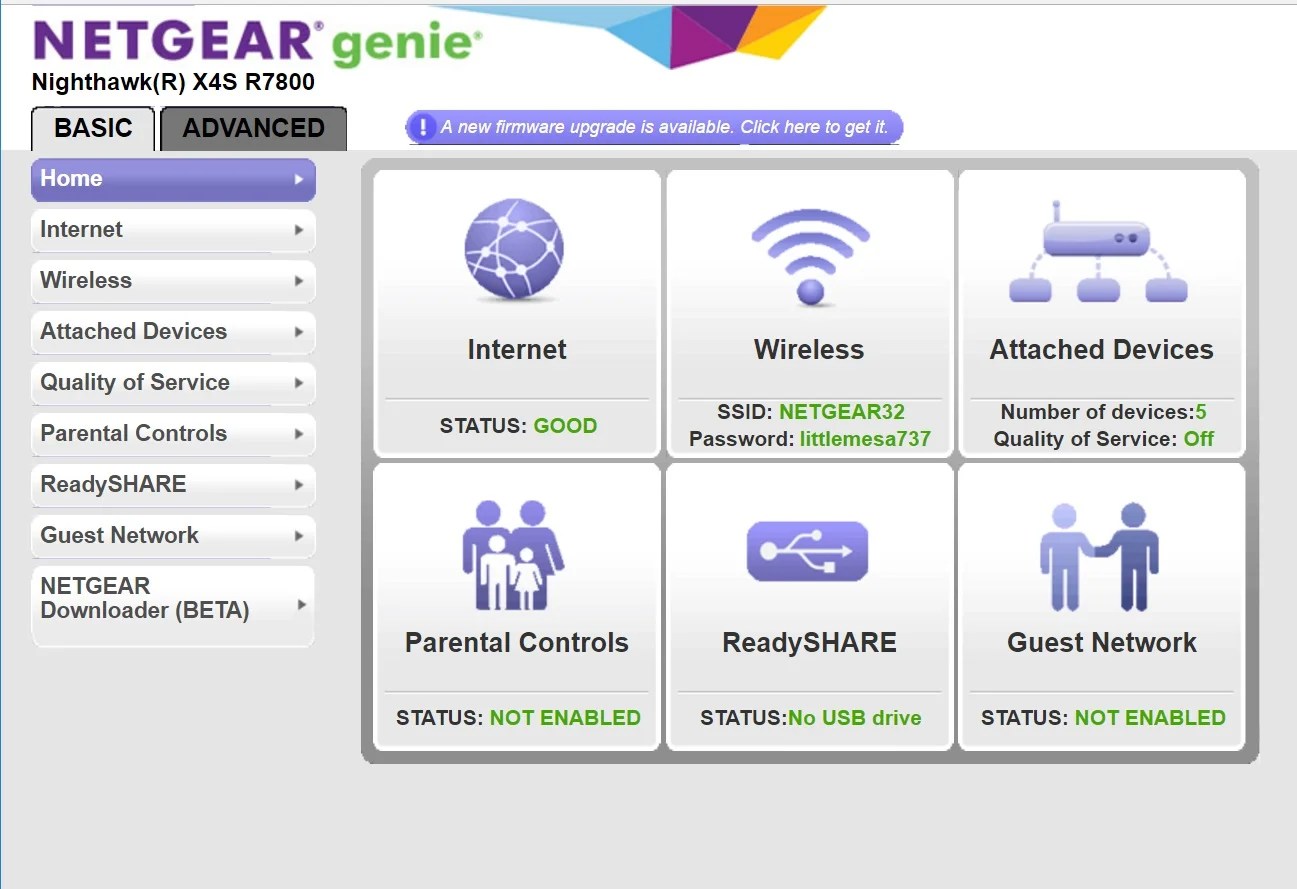Click the arrow beside sidebar Internet
1297x889 pixels.
[x=299, y=230]
